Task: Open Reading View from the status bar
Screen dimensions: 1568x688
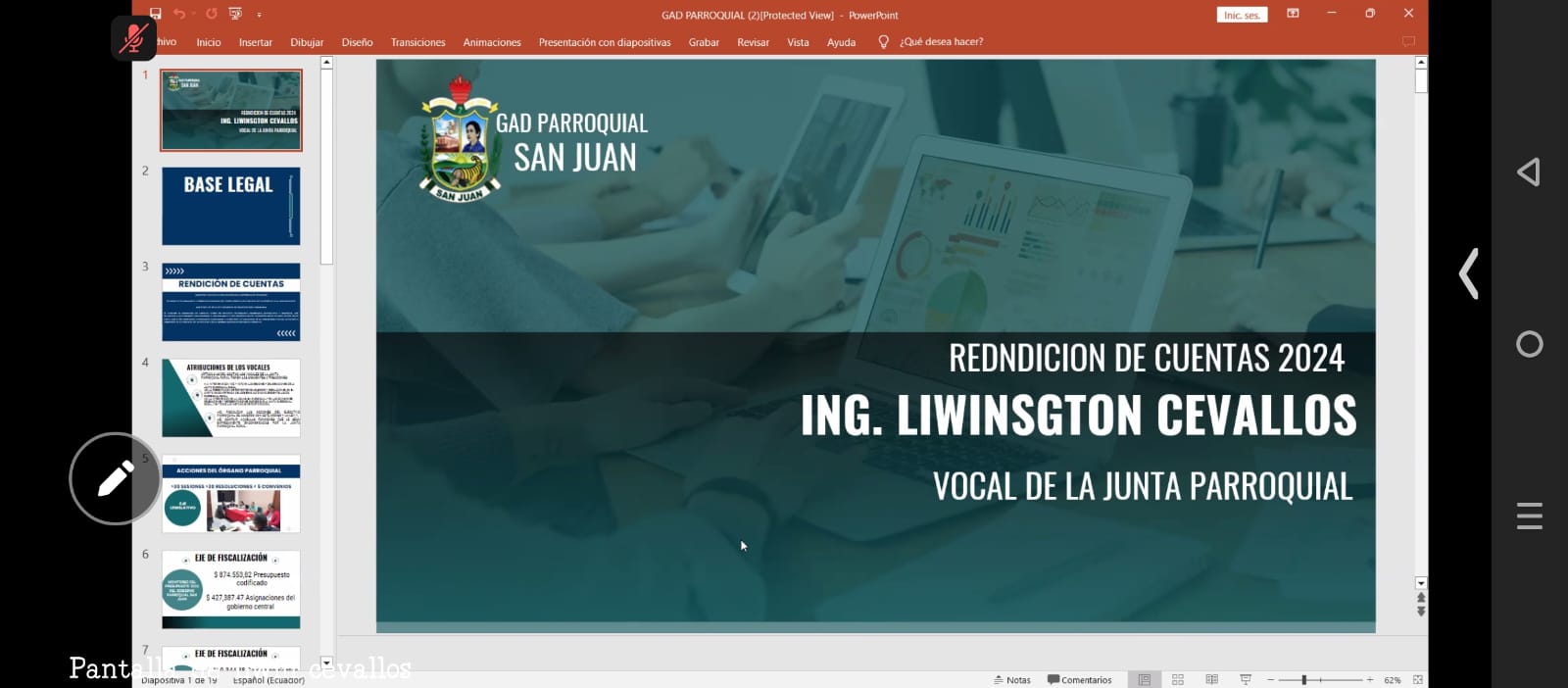Action: pos(1211,679)
